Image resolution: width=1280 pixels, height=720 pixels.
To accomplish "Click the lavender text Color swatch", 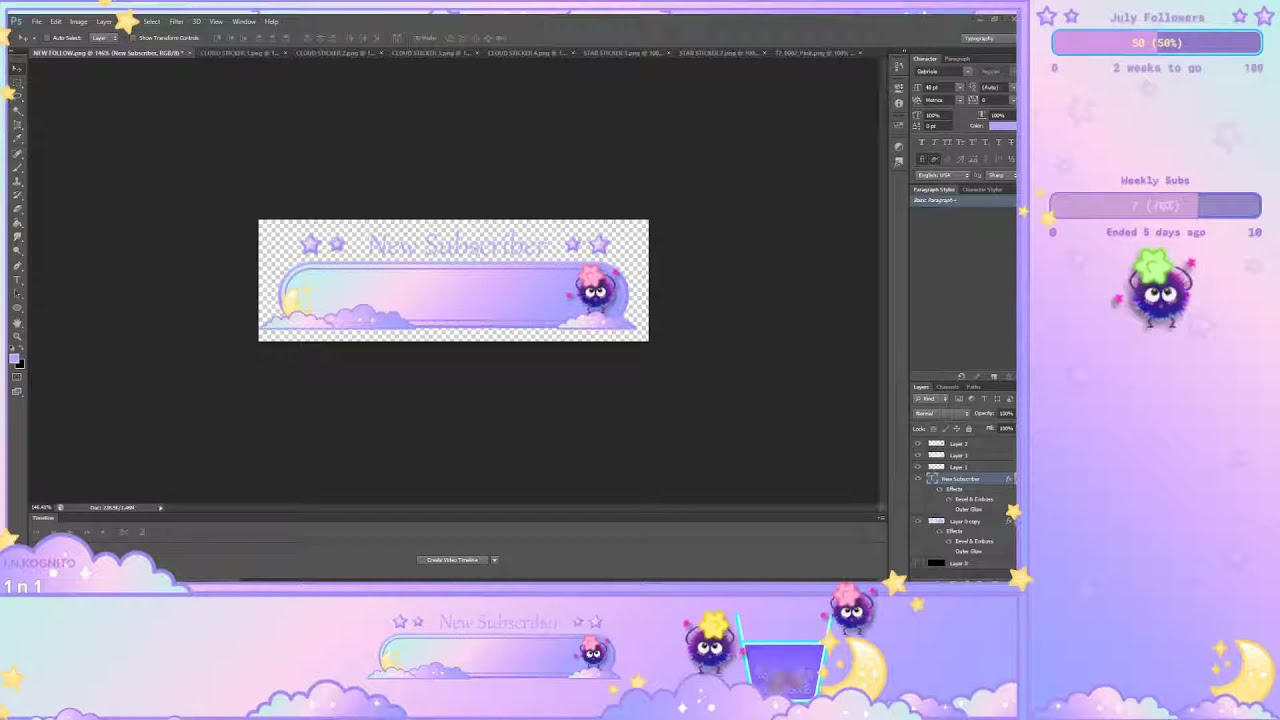I will [x=1003, y=126].
